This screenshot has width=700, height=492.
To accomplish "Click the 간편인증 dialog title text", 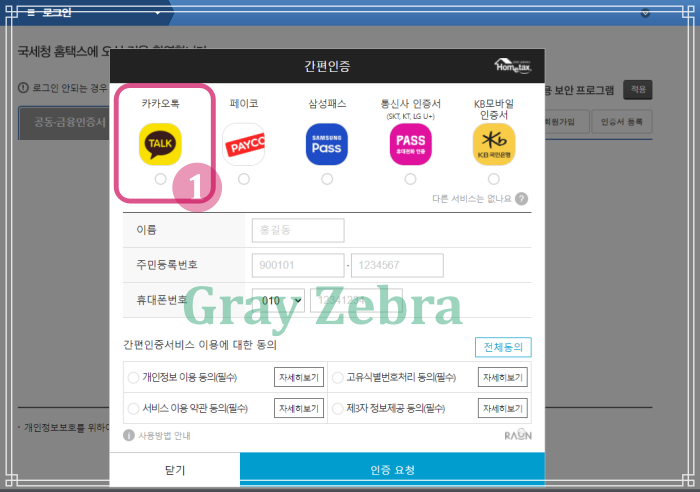I will pos(327,66).
